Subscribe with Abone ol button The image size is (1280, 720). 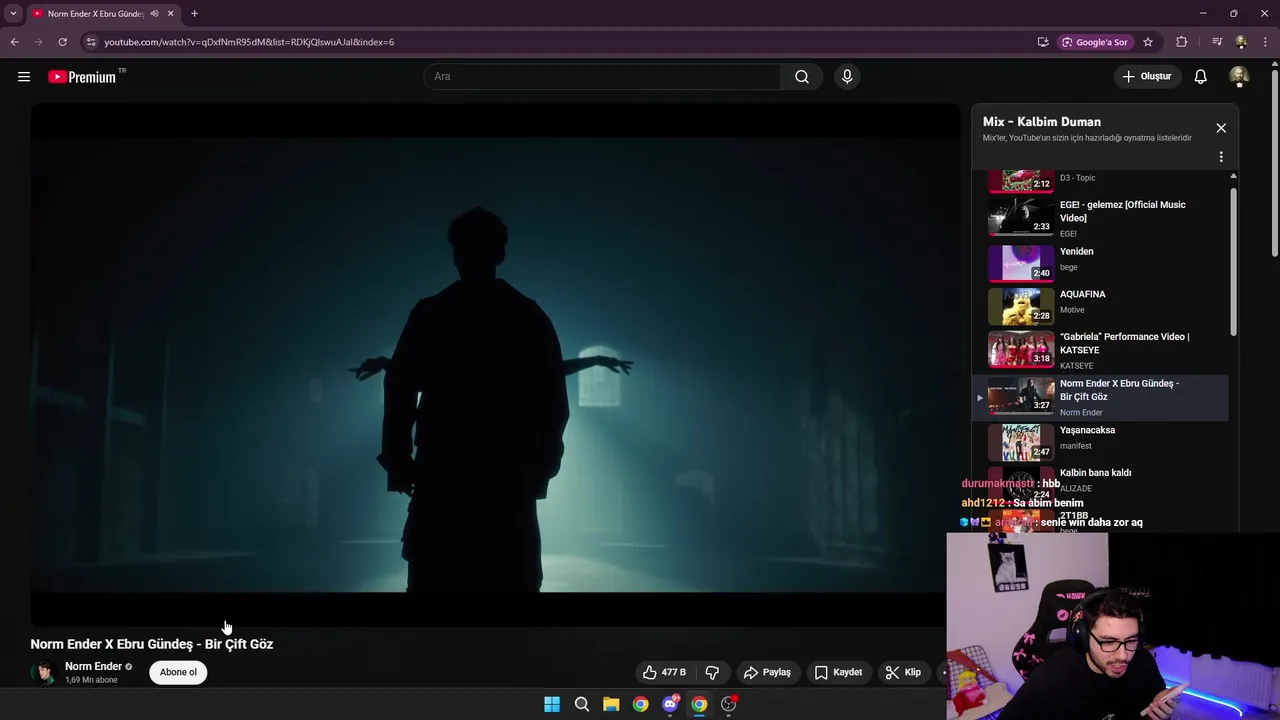pos(178,672)
